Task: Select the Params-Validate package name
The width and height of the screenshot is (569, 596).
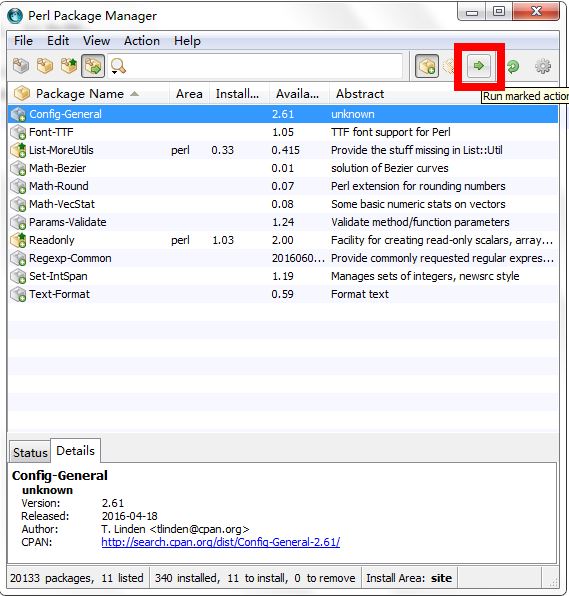Action: coord(68,222)
